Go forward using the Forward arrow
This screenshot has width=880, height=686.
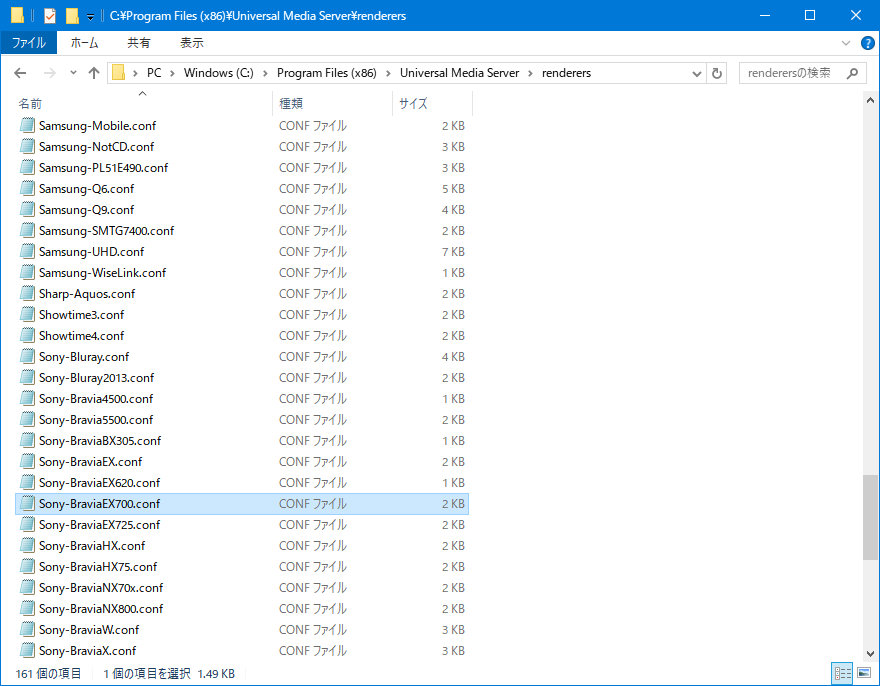tap(49, 73)
